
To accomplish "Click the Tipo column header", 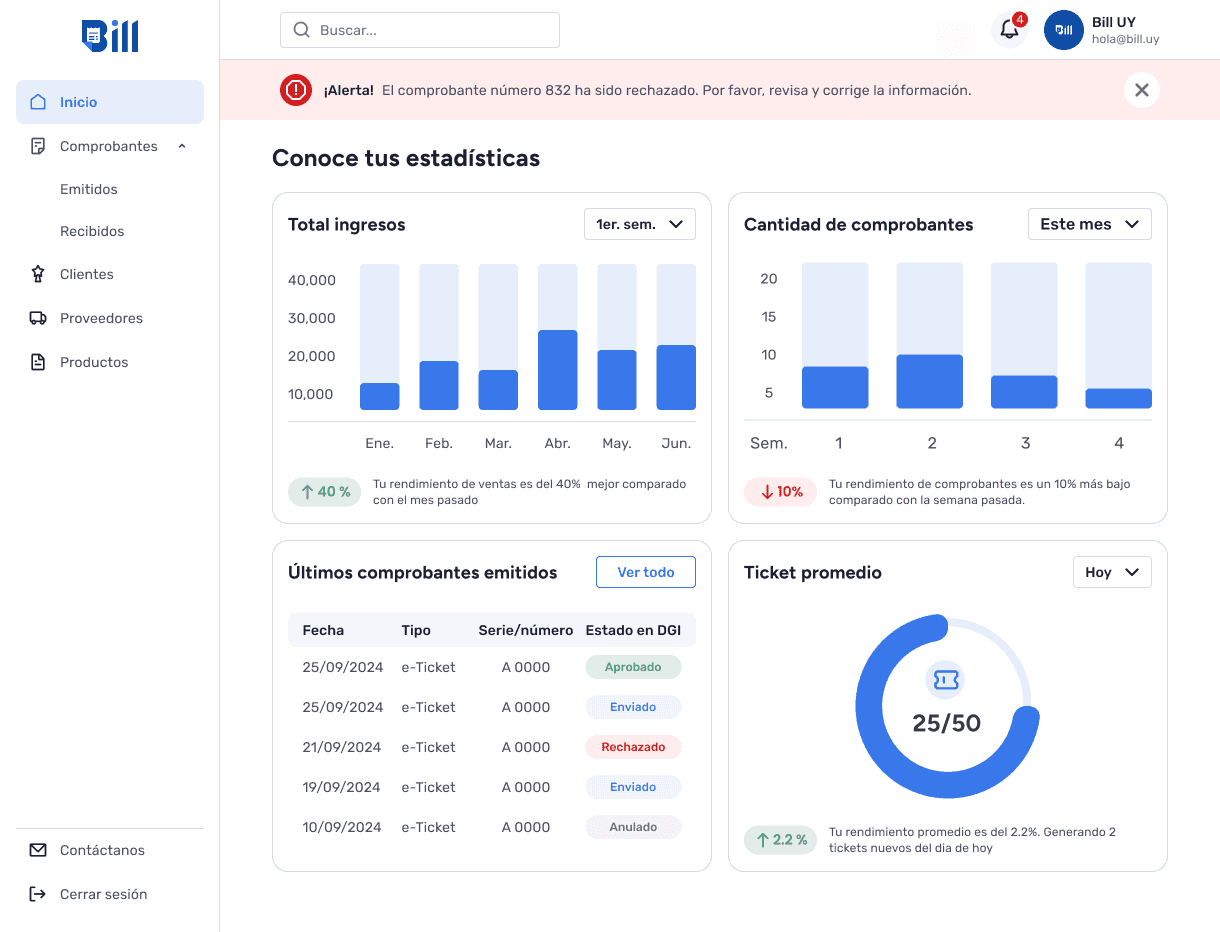I will point(416,630).
